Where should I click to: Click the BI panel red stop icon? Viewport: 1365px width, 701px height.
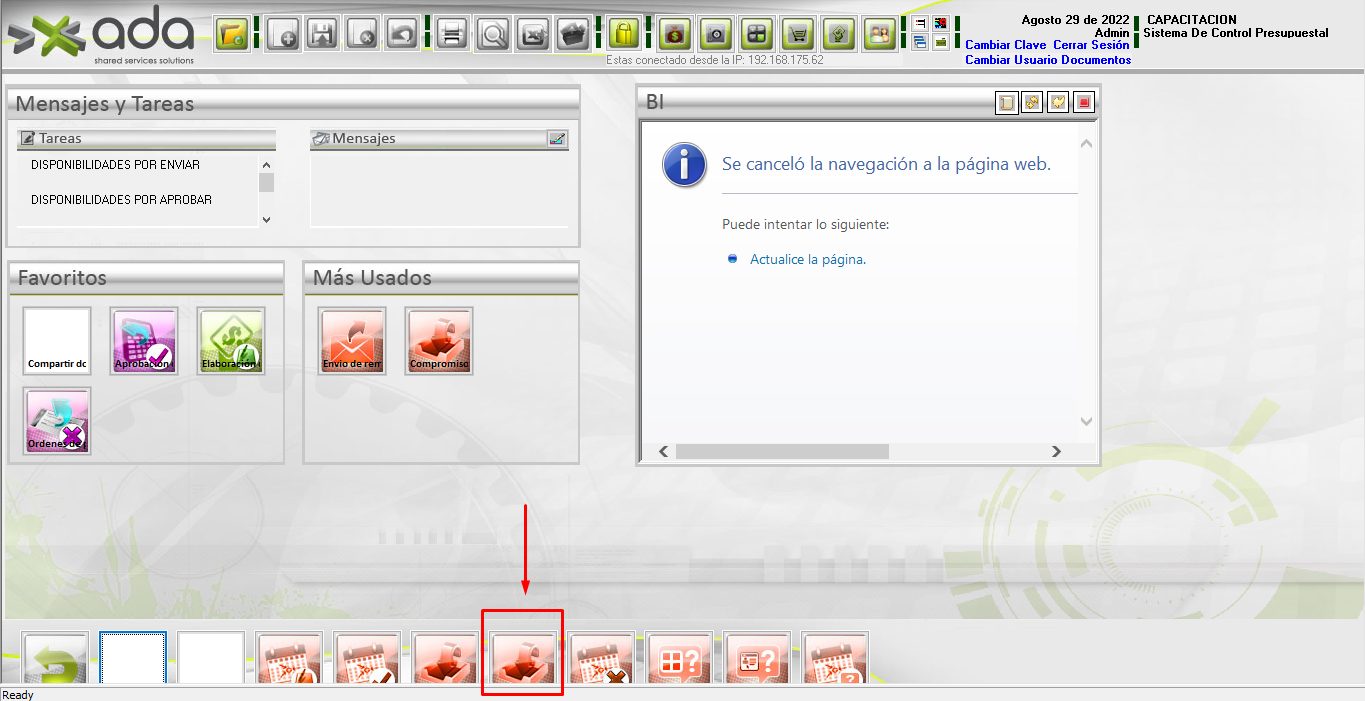click(1084, 102)
